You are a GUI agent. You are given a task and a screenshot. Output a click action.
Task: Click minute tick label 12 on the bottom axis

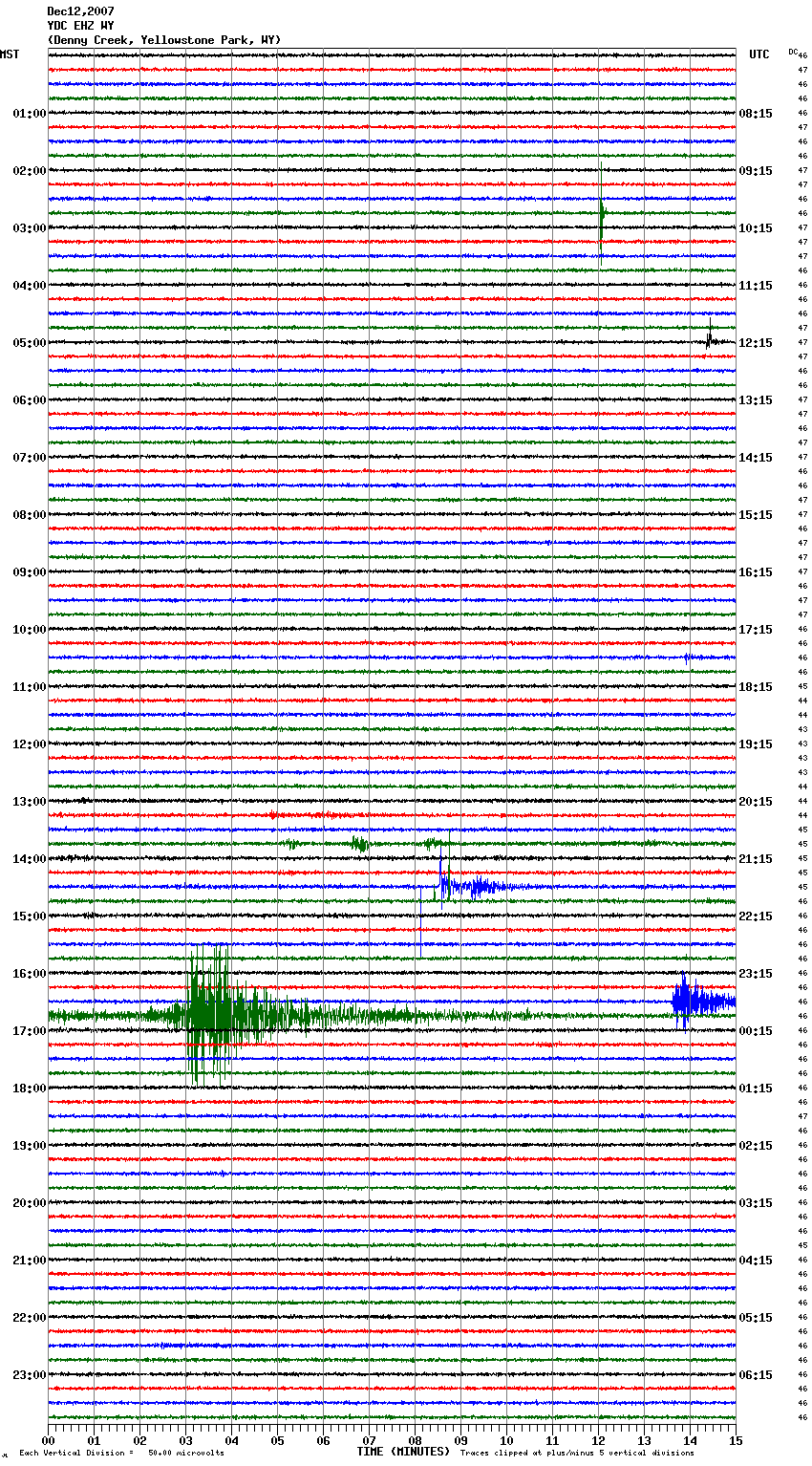tap(598, 1440)
